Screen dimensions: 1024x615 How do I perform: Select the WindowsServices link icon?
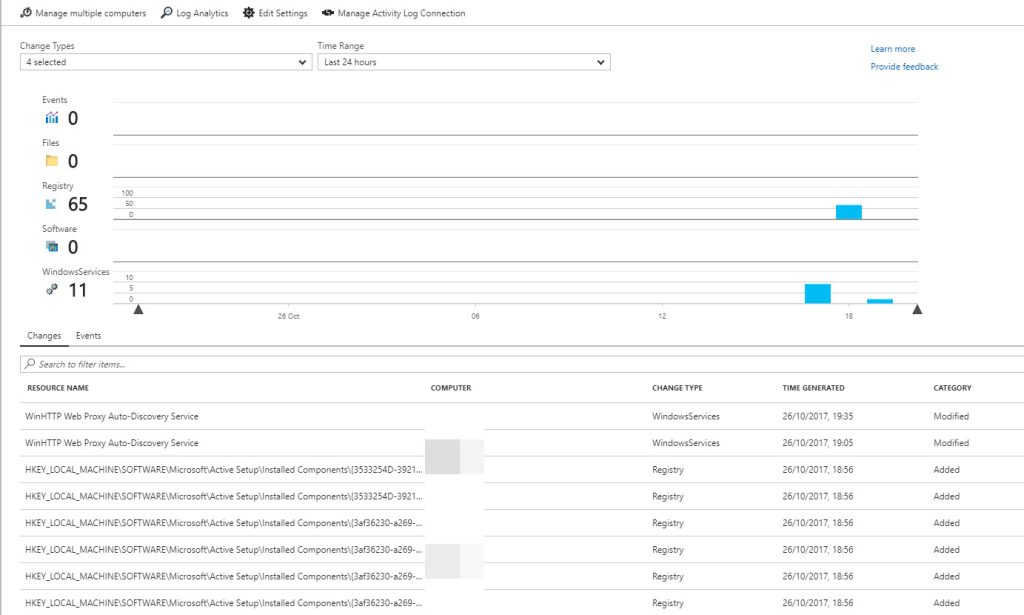pyautogui.click(x=50, y=290)
